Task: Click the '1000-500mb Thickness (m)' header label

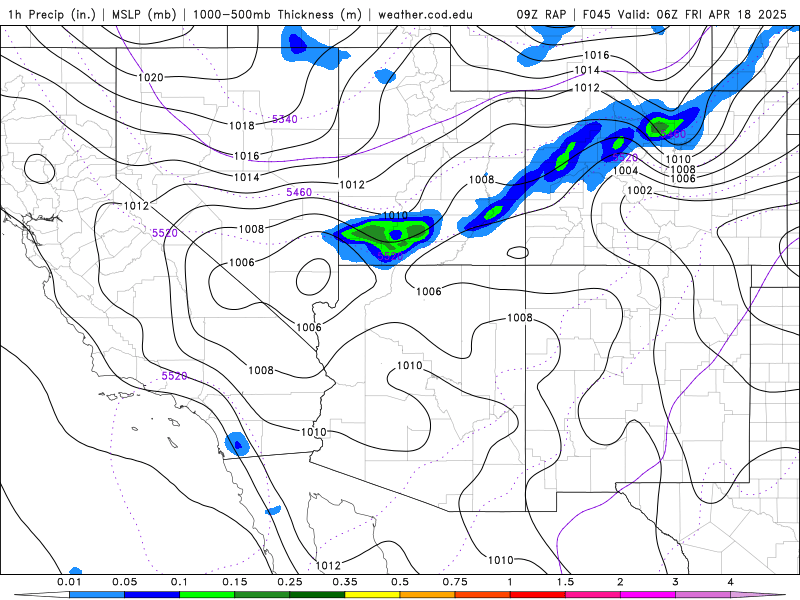Action: tap(278, 14)
